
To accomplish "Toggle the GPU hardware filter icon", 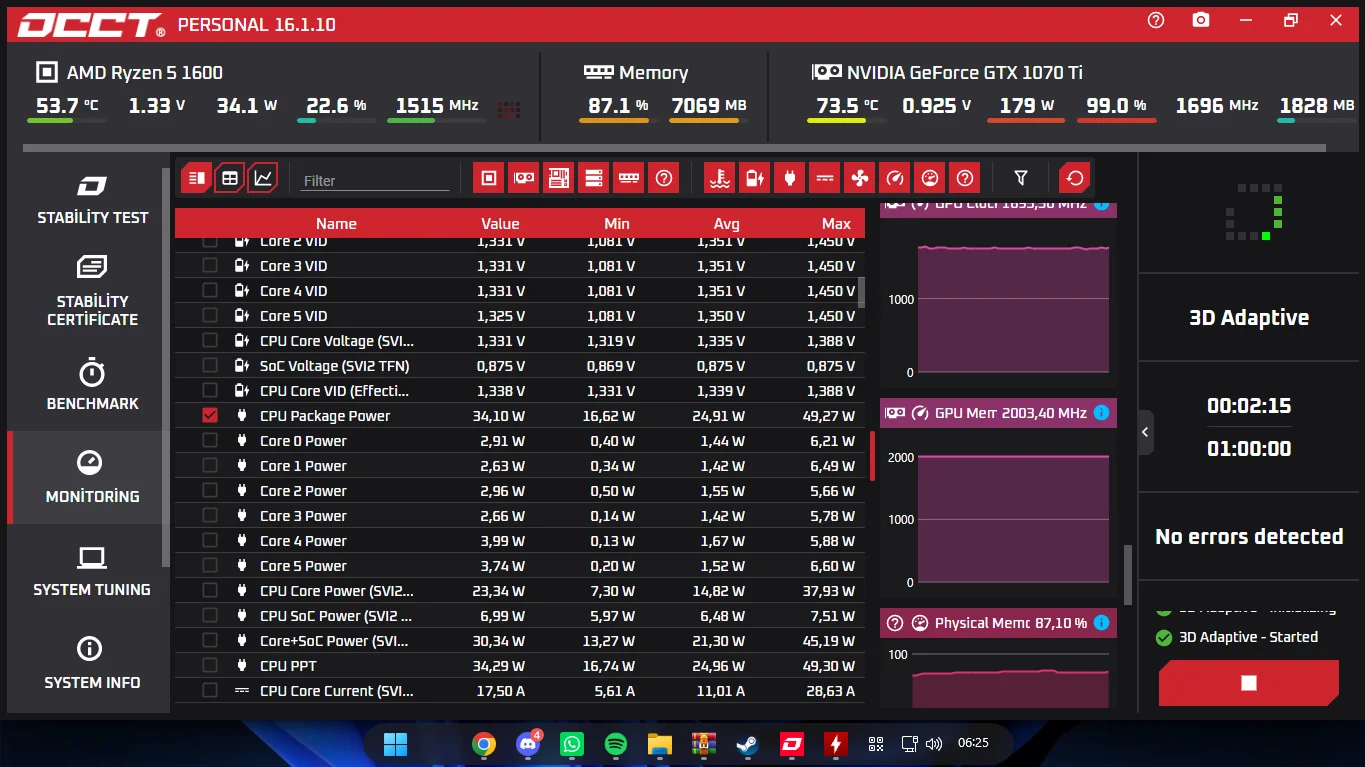I will (x=524, y=178).
